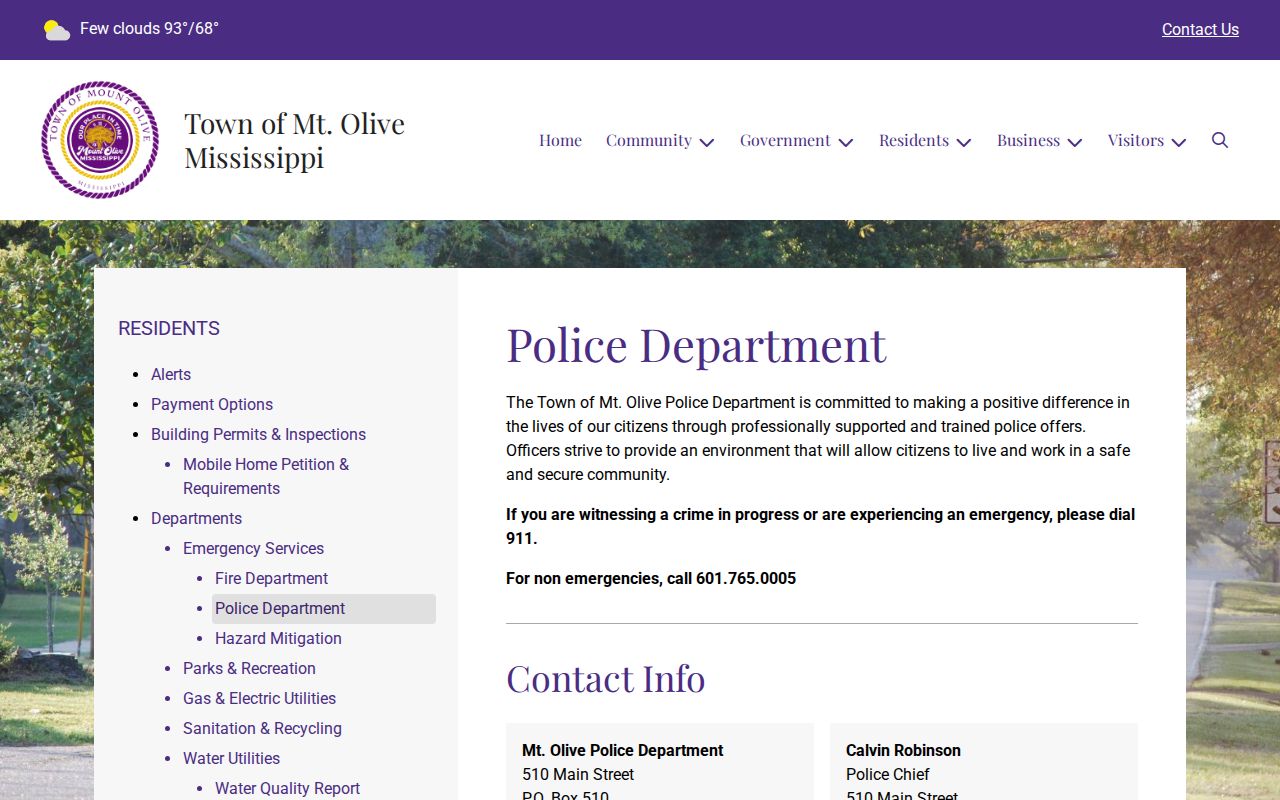This screenshot has height=800, width=1280.
Task: Open the Emergency Services link
Action: [253, 548]
